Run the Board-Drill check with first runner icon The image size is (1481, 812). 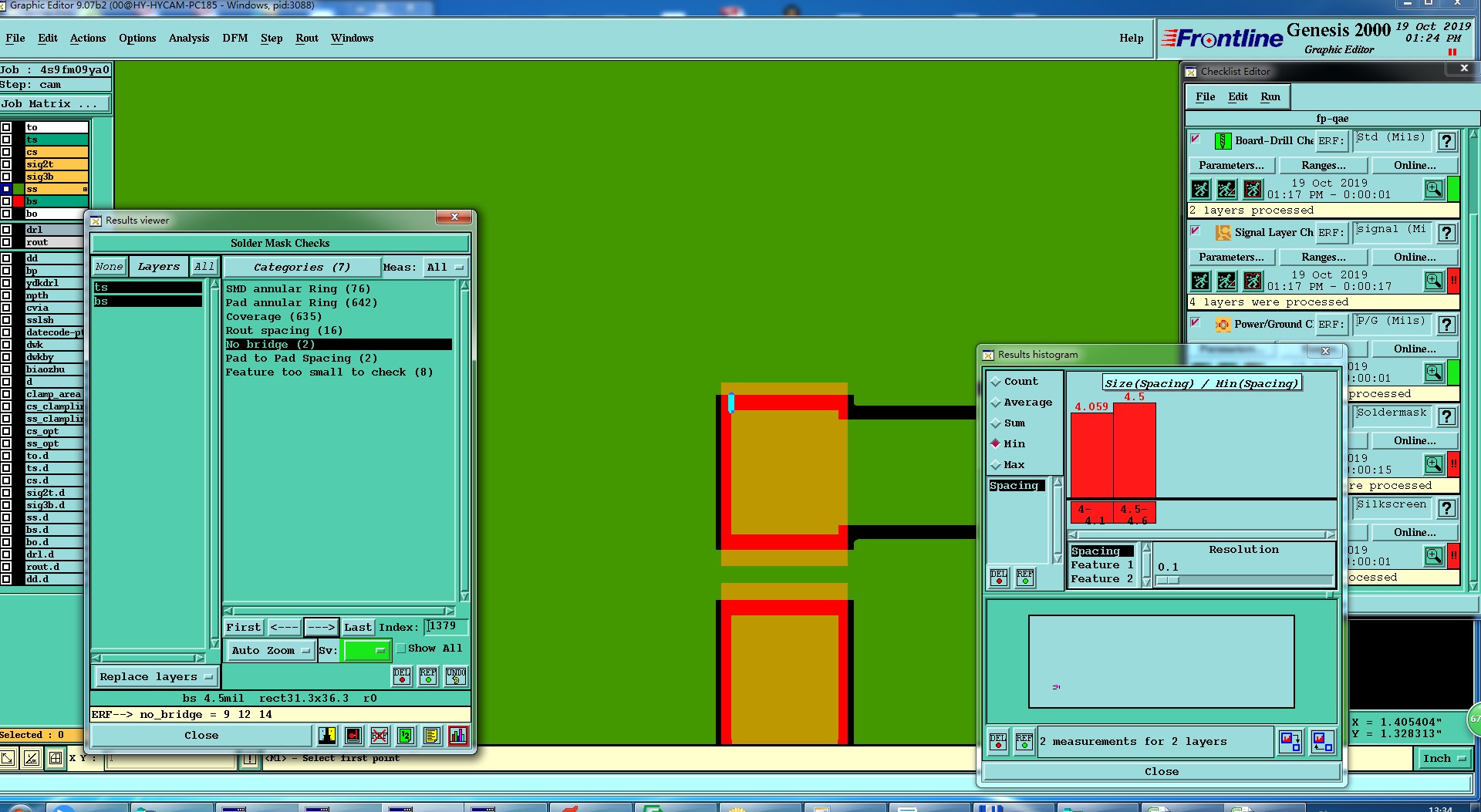click(1201, 189)
